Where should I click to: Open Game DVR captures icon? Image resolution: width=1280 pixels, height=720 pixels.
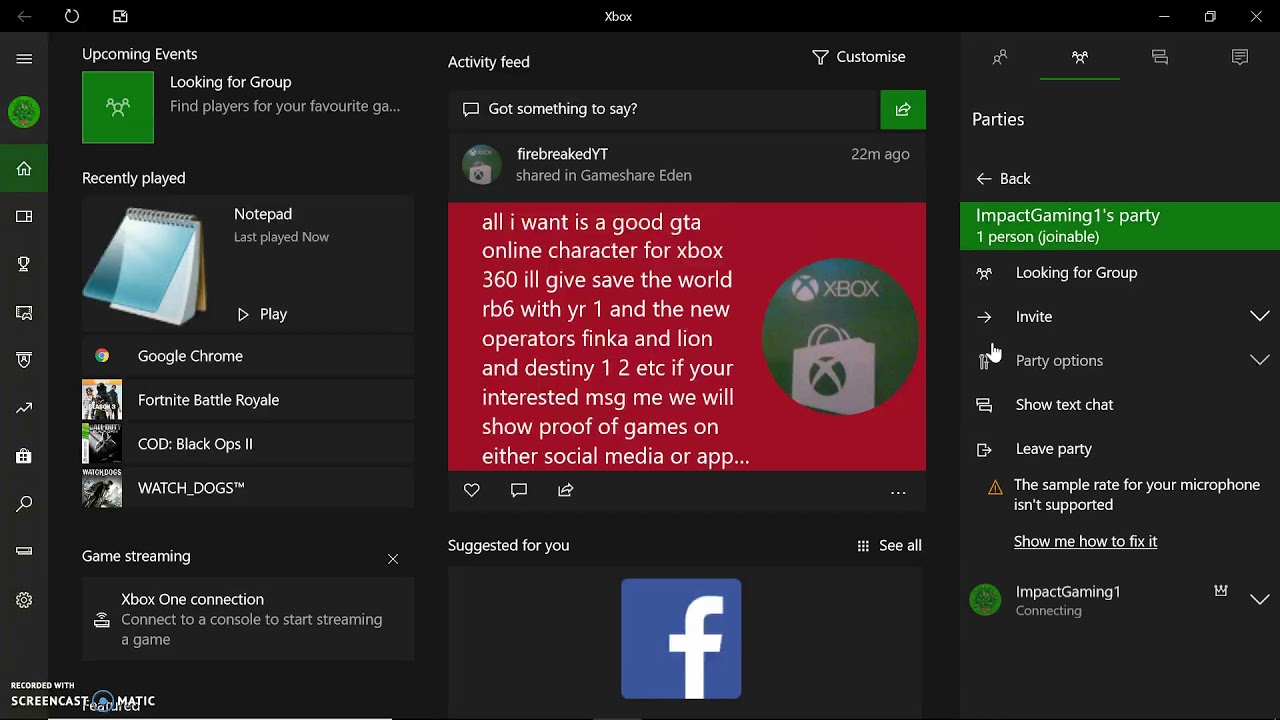coord(24,313)
